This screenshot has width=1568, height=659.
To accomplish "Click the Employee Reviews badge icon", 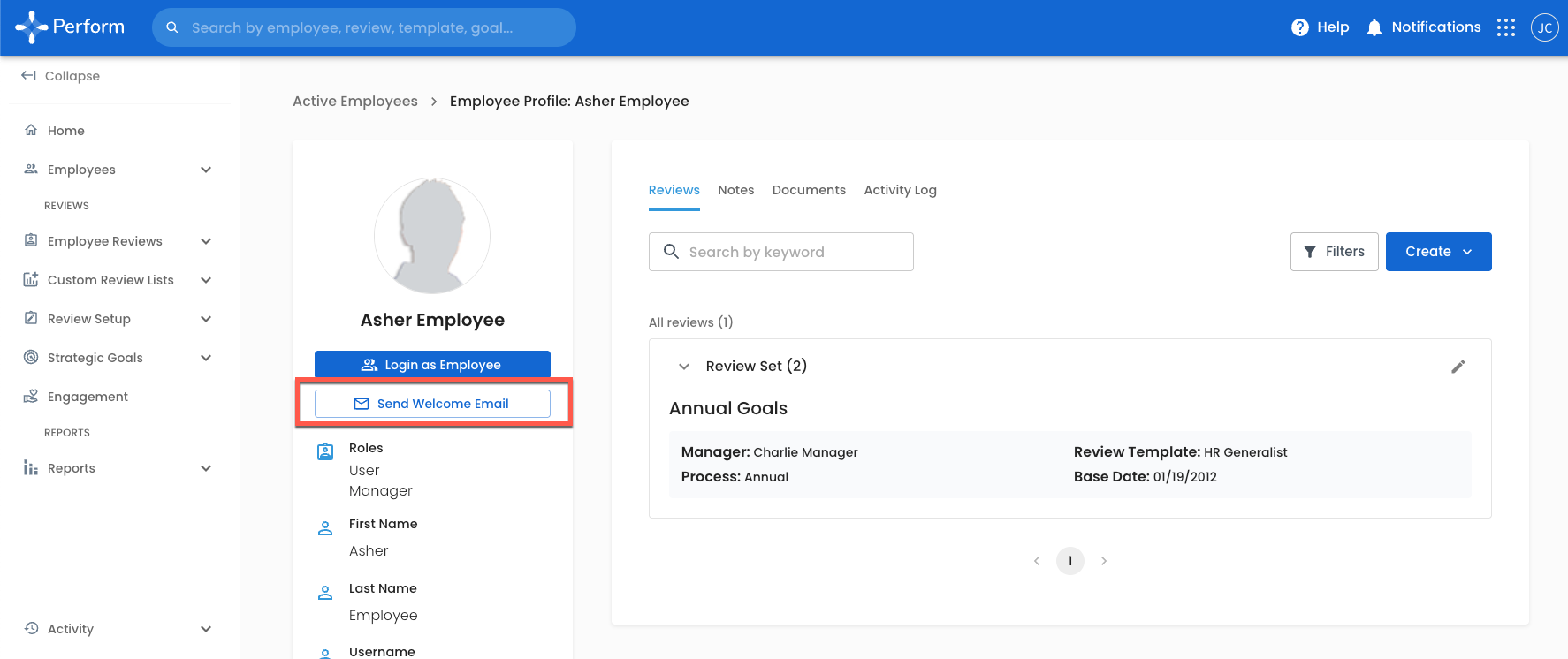I will 31,240.
